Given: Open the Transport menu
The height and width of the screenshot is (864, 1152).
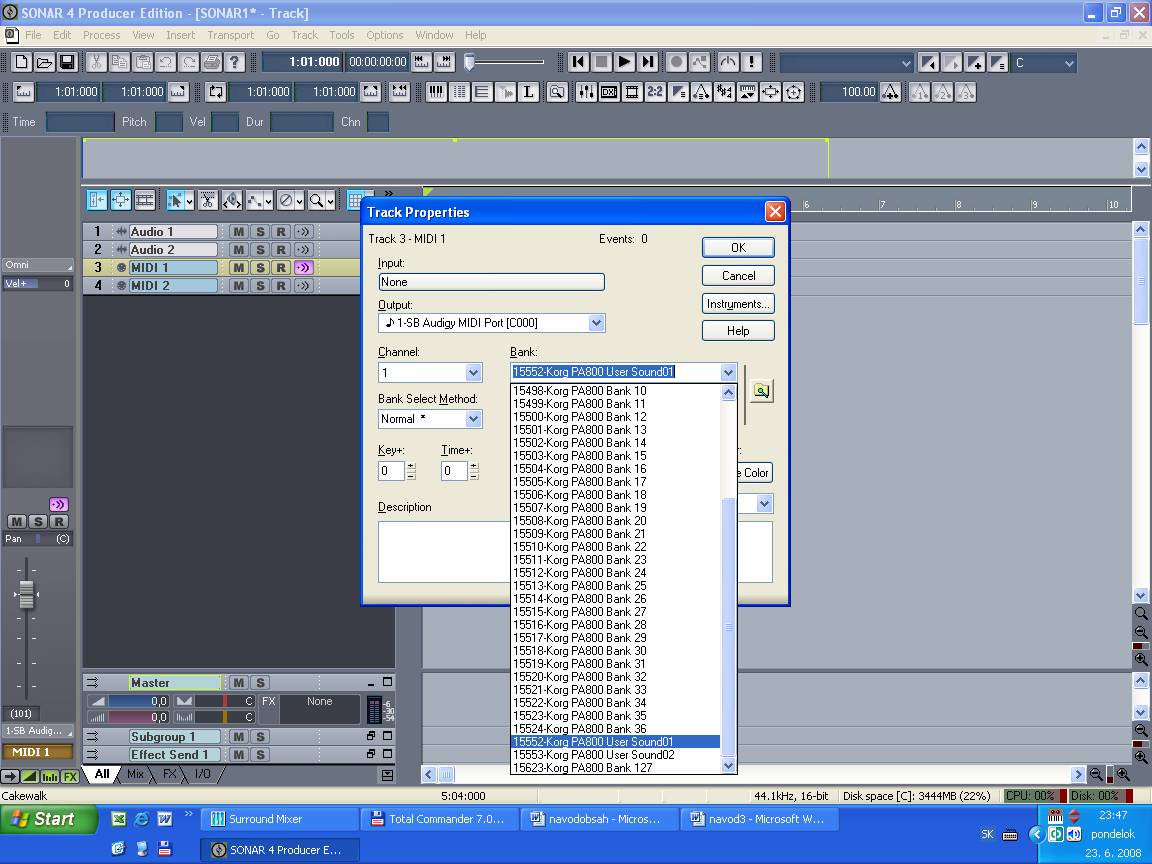Looking at the screenshot, I should coord(231,35).
